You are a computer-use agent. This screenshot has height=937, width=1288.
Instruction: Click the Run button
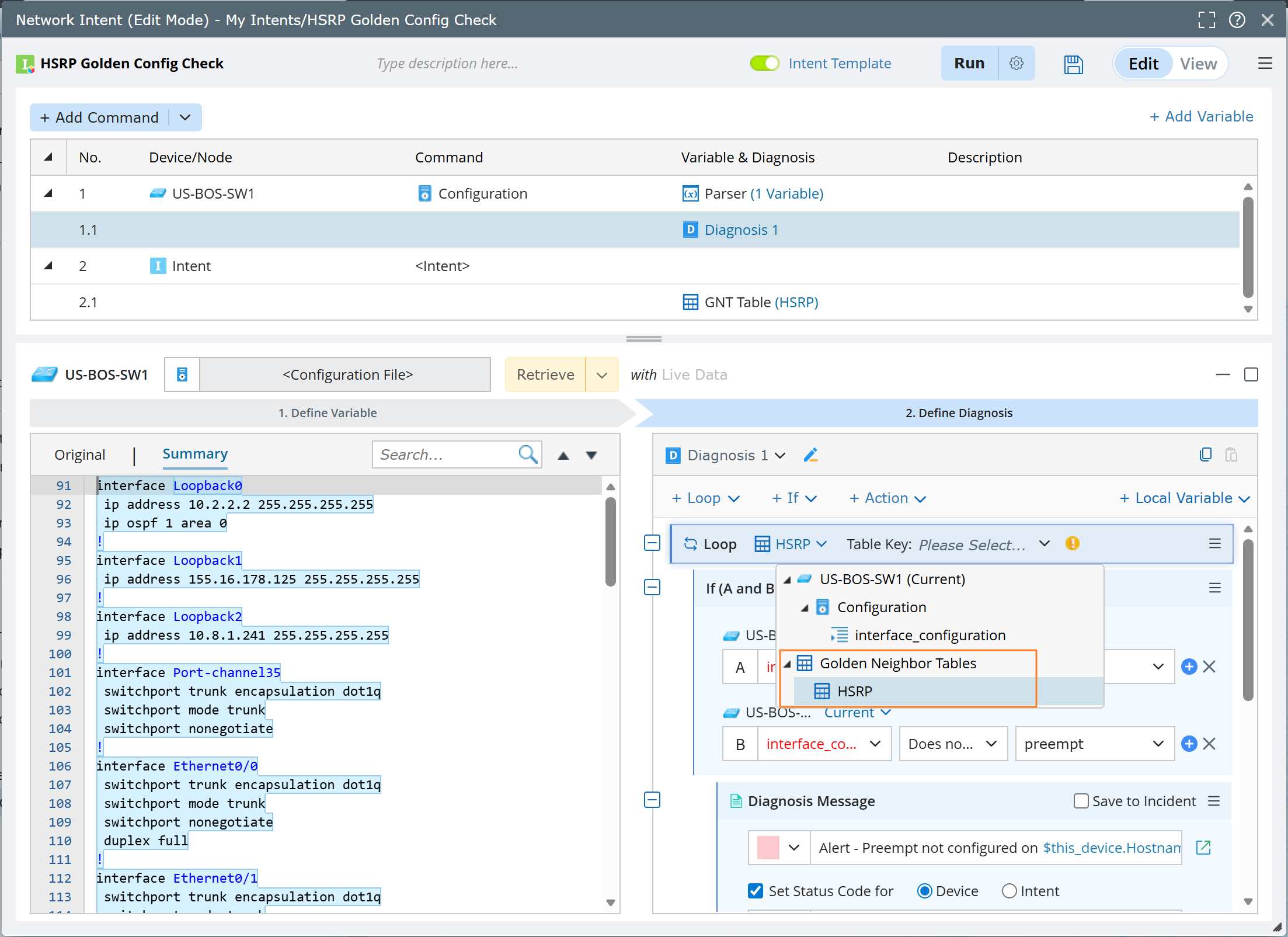point(969,63)
